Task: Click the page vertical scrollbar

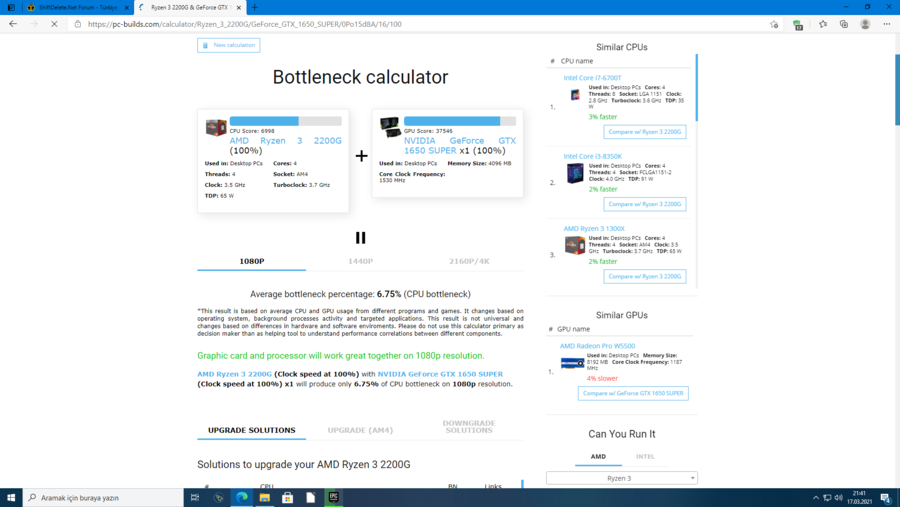Action: pyautogui.click(x=897, y=89)
